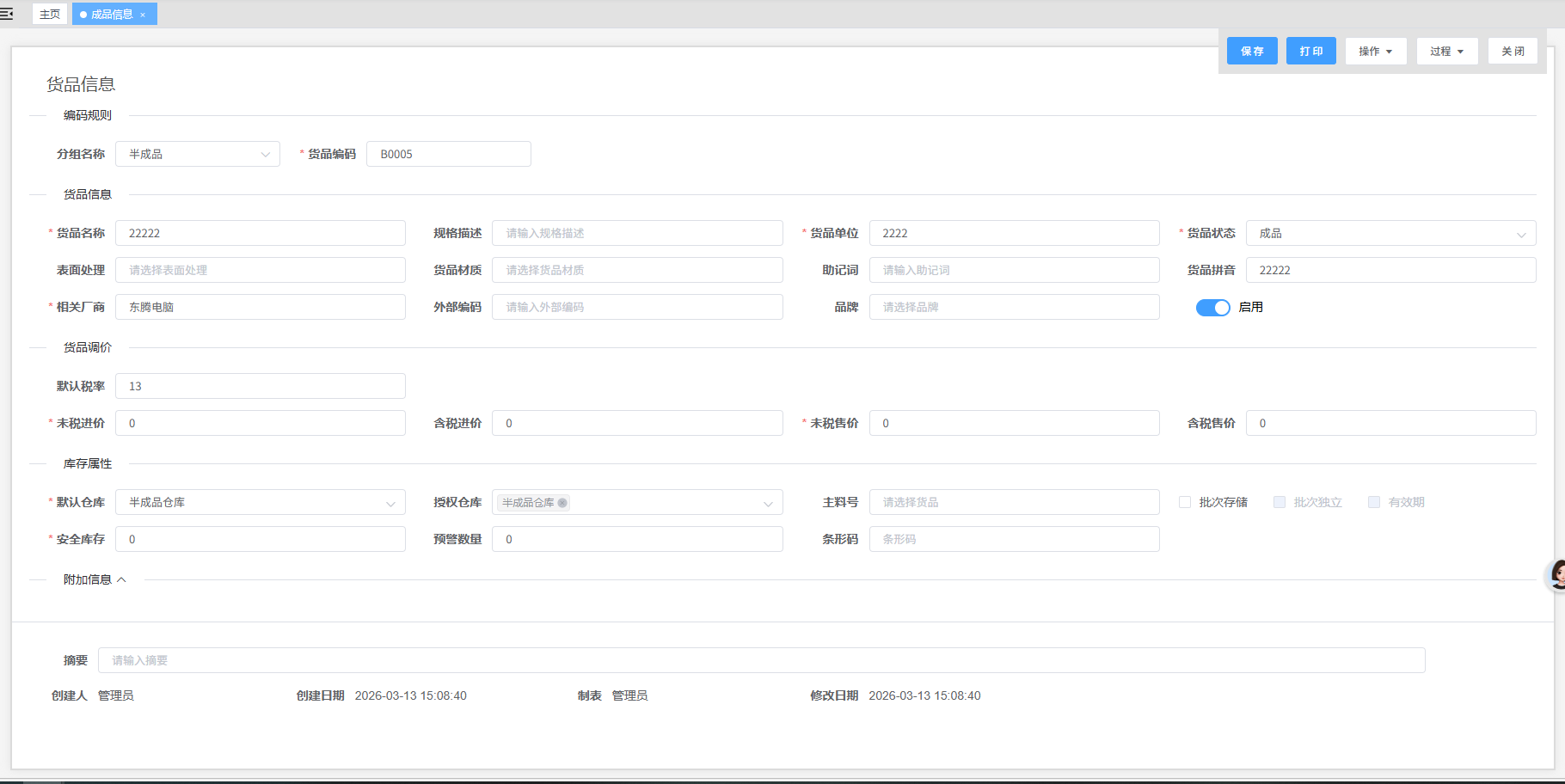
Task: Click the 保存 button
Action: click(x=1252, y=52)
